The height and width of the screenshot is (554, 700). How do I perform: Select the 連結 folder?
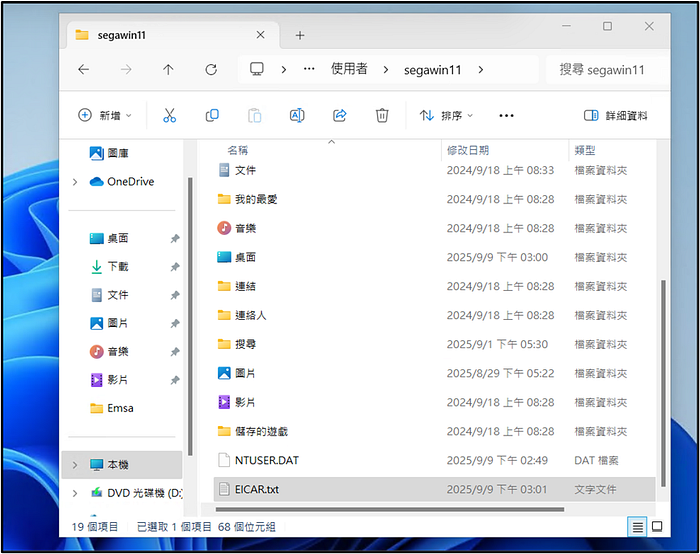[434, 286]
